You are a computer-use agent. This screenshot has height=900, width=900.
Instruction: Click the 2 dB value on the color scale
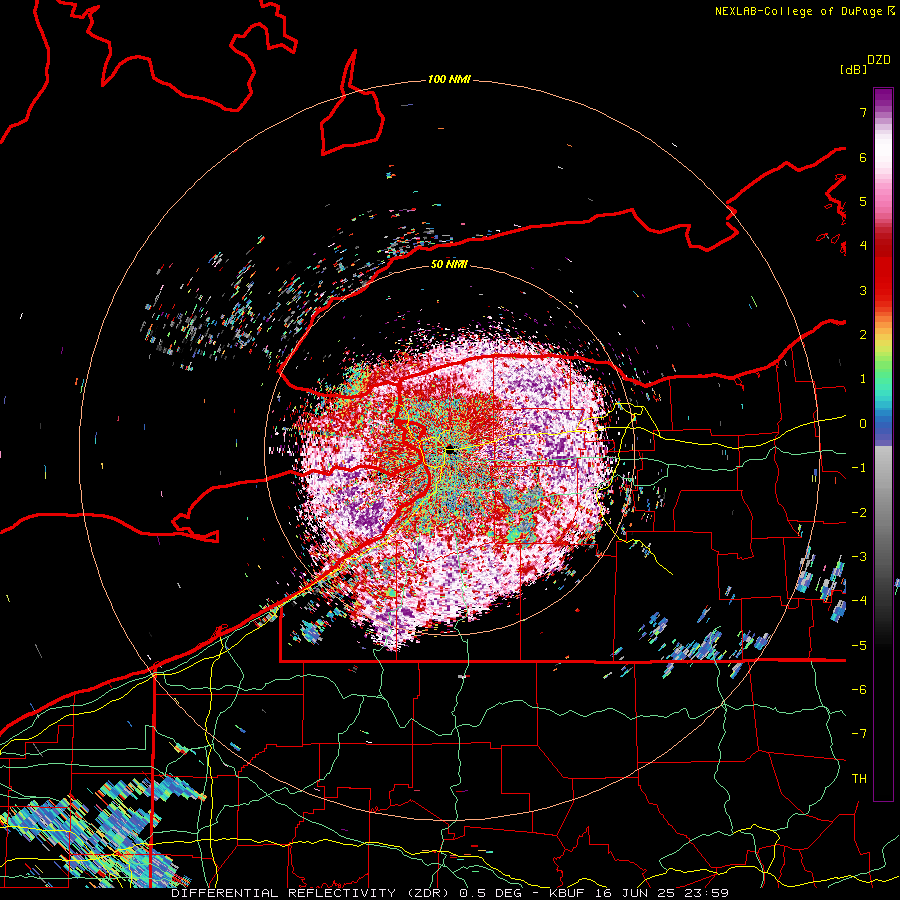point(863,334)
